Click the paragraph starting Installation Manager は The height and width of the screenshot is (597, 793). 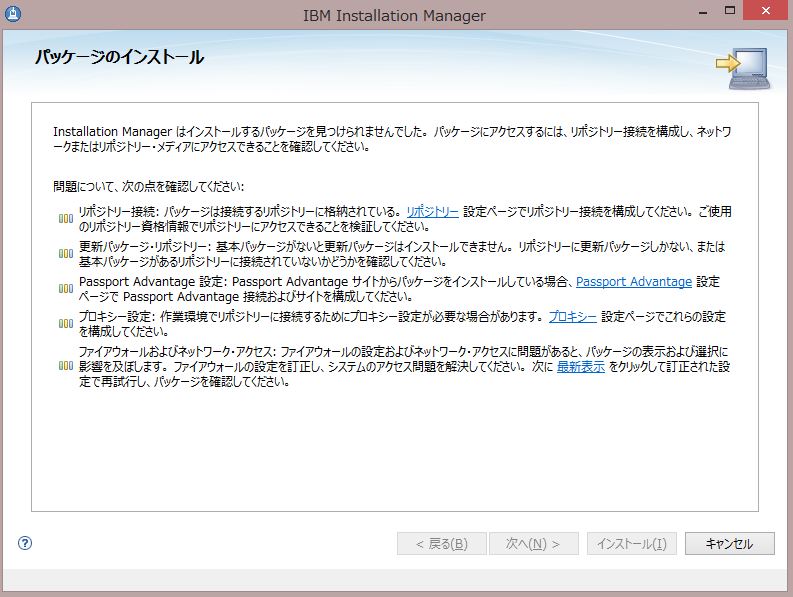392,139
